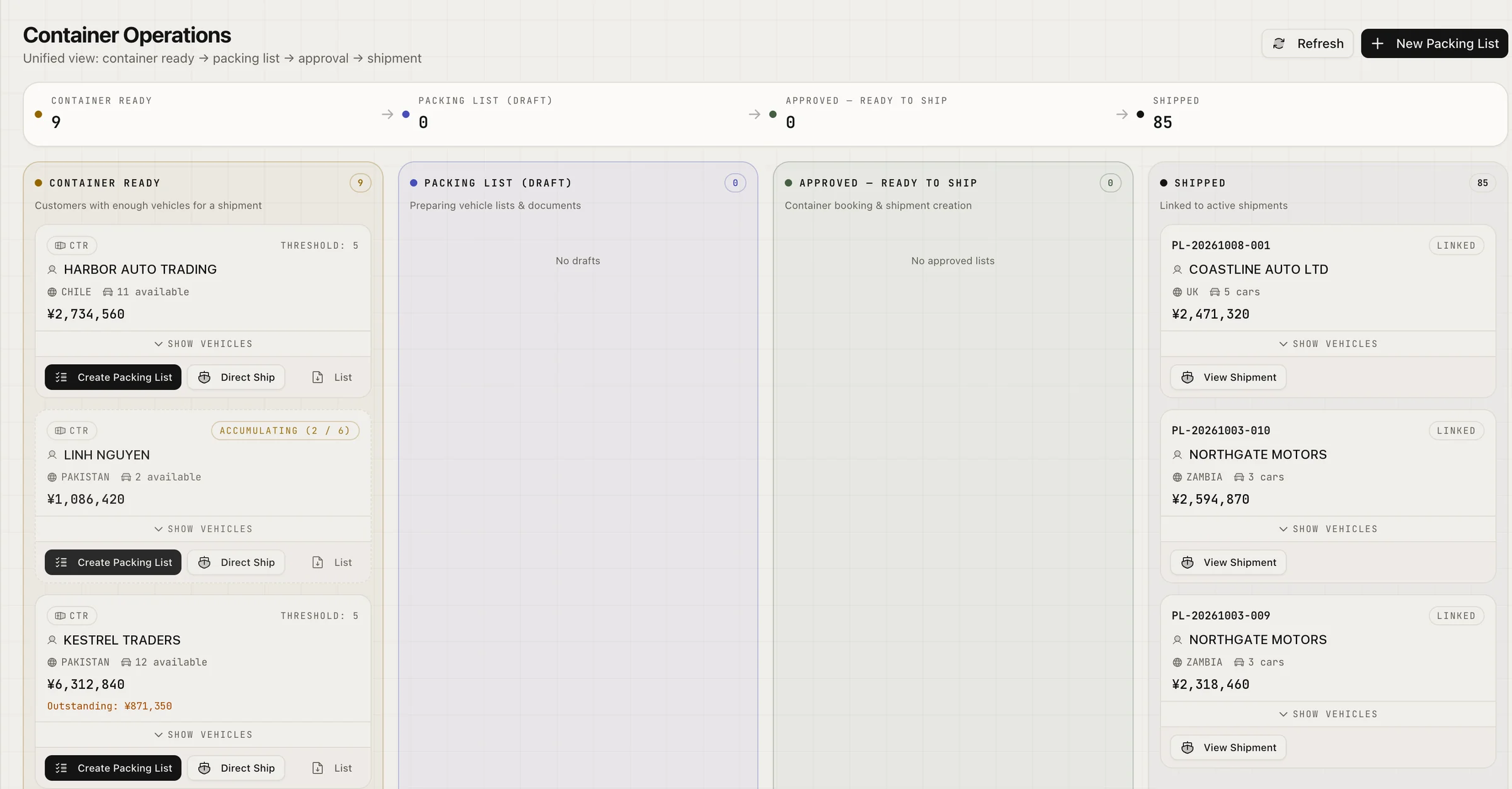Click the CTR badge on Linh Nguyen card
Viewport: 1512px width, 789px height.
click(x=72, y=430)
